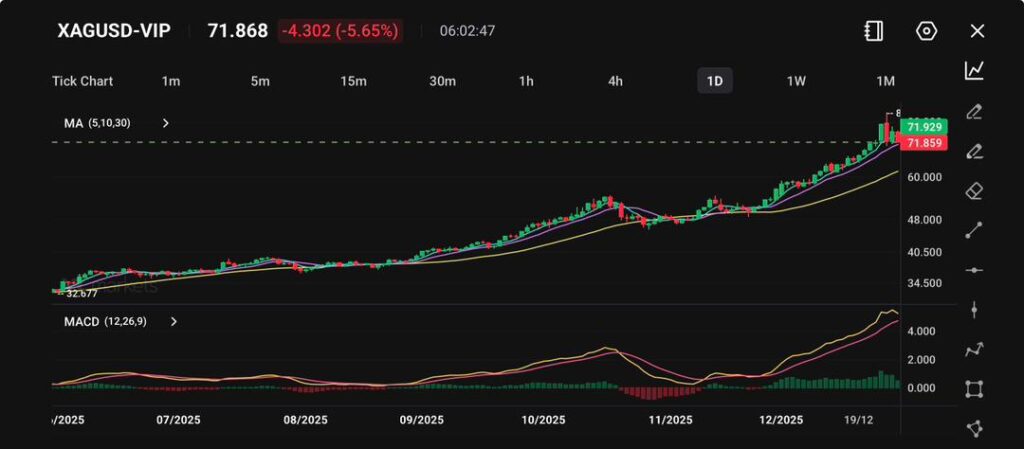
Task: Select the 15m timeframe
Action: pyautogui.click(x=352, y=81)
